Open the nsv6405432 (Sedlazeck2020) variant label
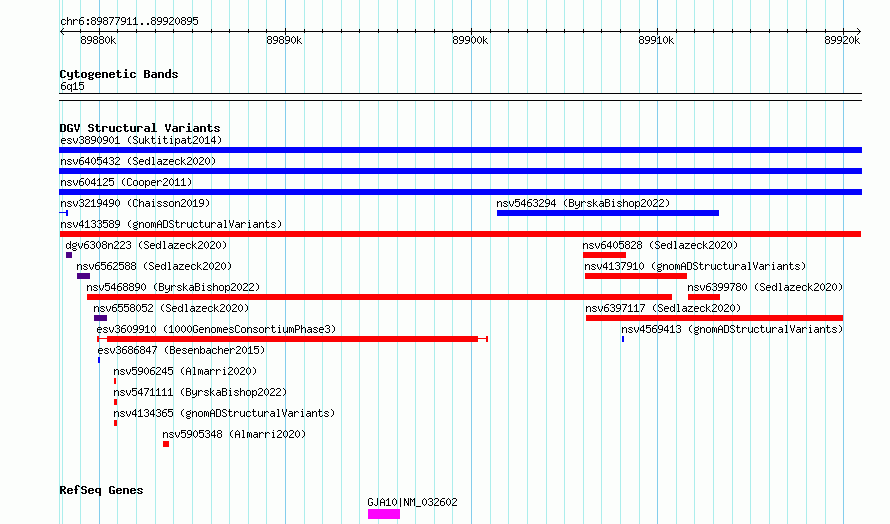The image size is (890, 524). coord(138,161)
